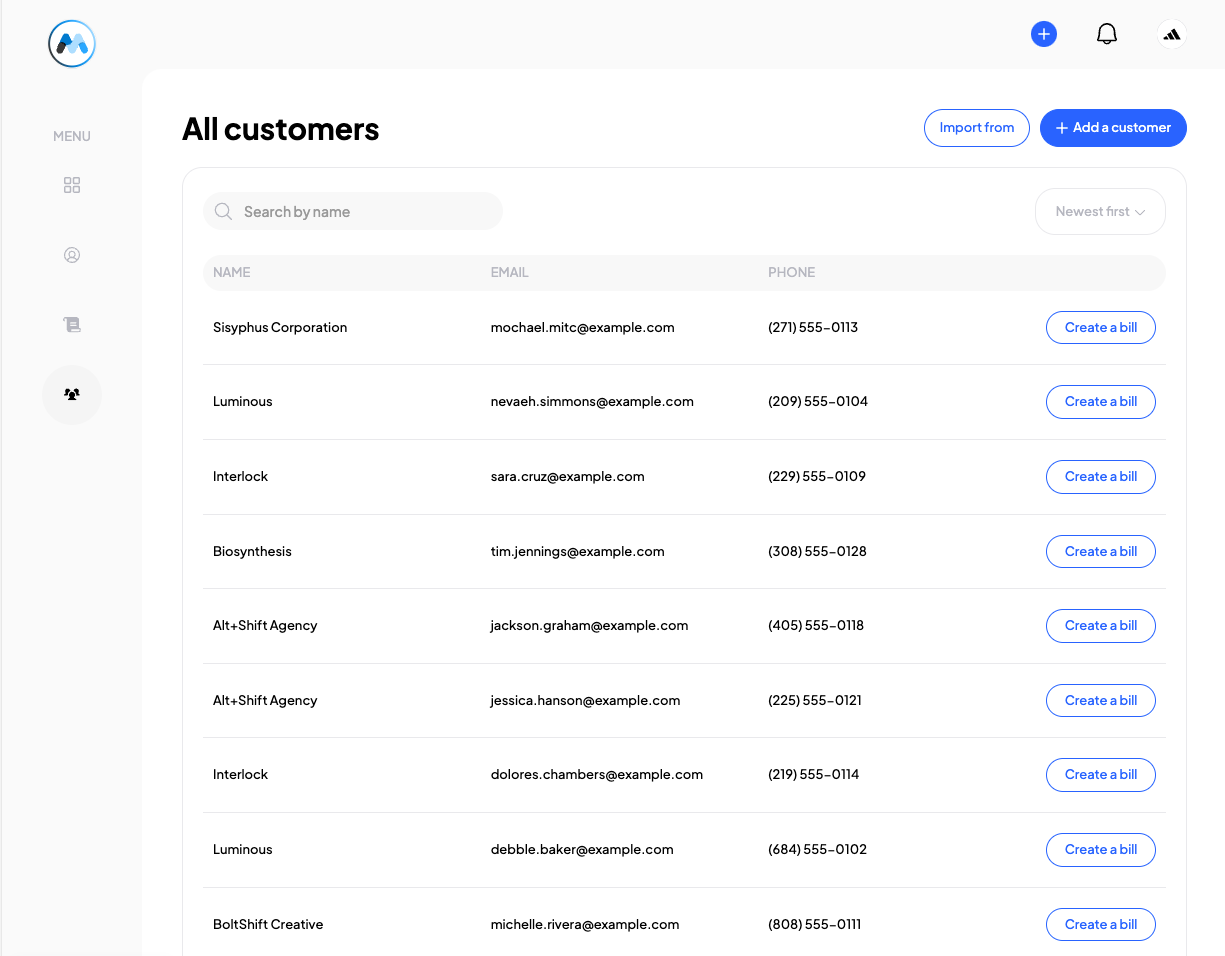Create a bill for dolores.chambers@example.com row
Image resolution: width=1225 pixels, height=956 pixels.
(1101, 775)
